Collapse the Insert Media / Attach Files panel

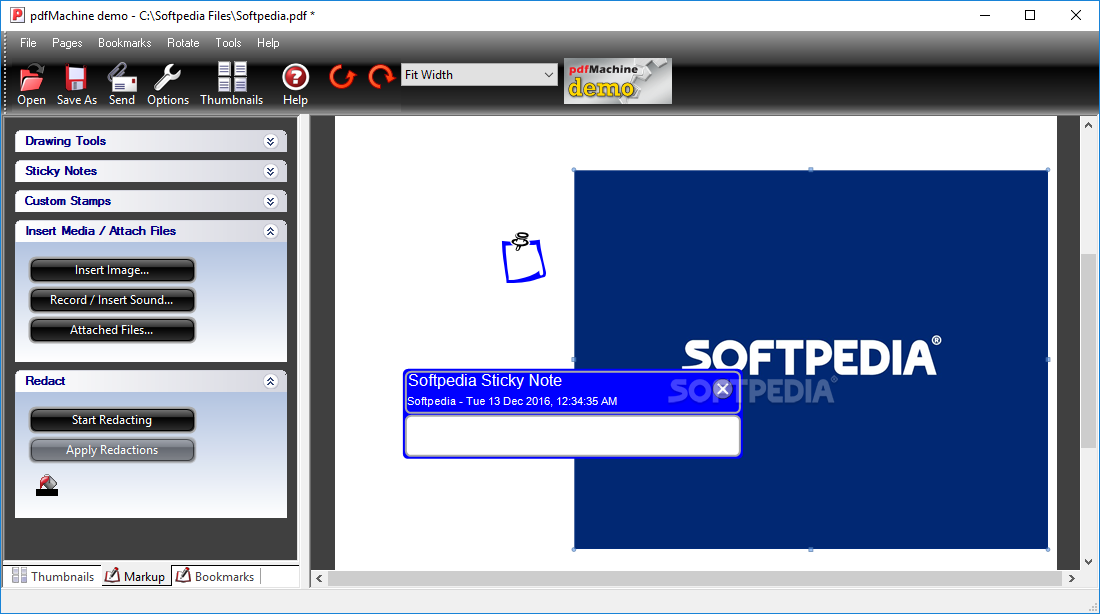271,232
